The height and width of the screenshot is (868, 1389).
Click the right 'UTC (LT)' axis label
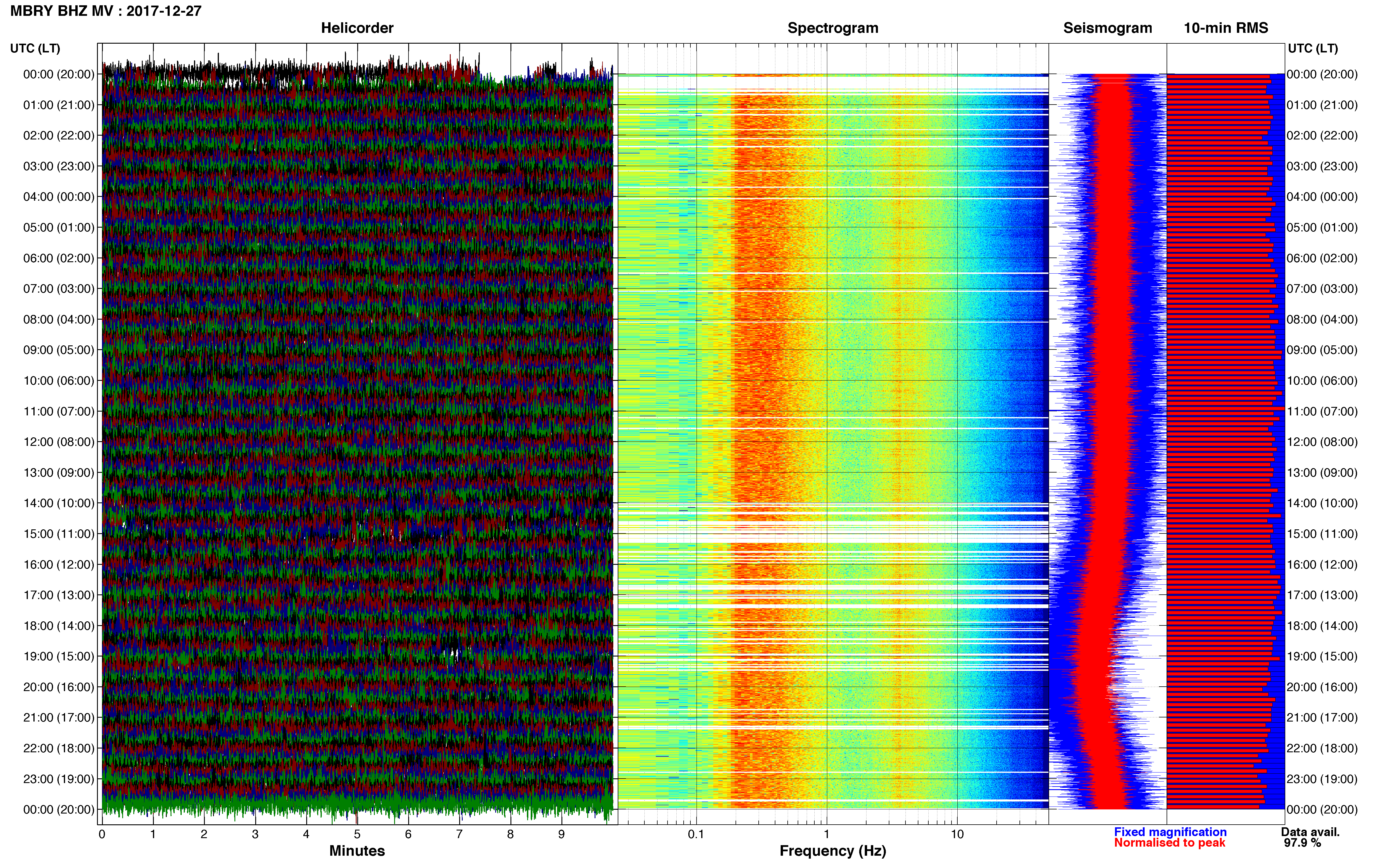point(1313,48)
